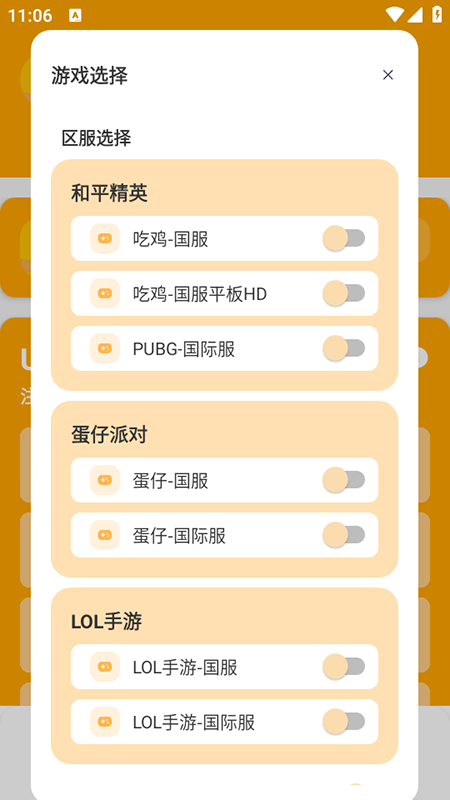Tap gamepad icon beside PUBG-国际服
Image resolution: width=450 pixels, height=800 pixels.
(x=105, y=348)
